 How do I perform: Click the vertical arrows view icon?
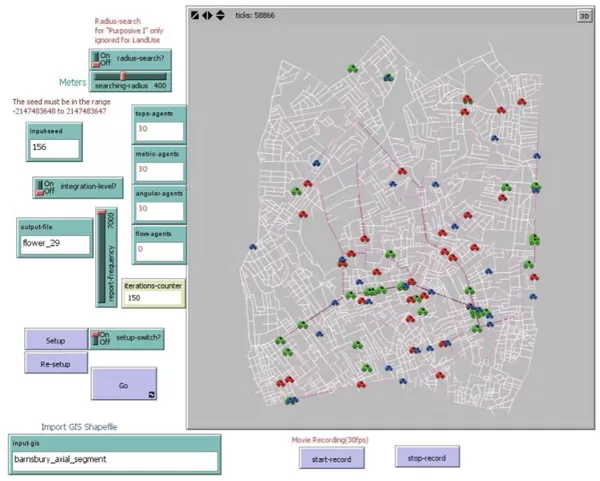point(220,15)
